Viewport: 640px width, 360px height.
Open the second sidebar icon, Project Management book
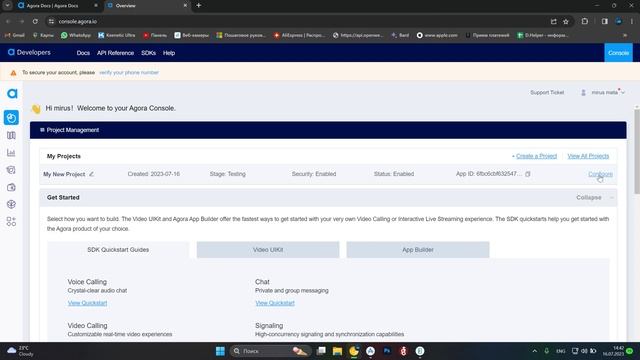pyautogui.click(x=11, y=136)
